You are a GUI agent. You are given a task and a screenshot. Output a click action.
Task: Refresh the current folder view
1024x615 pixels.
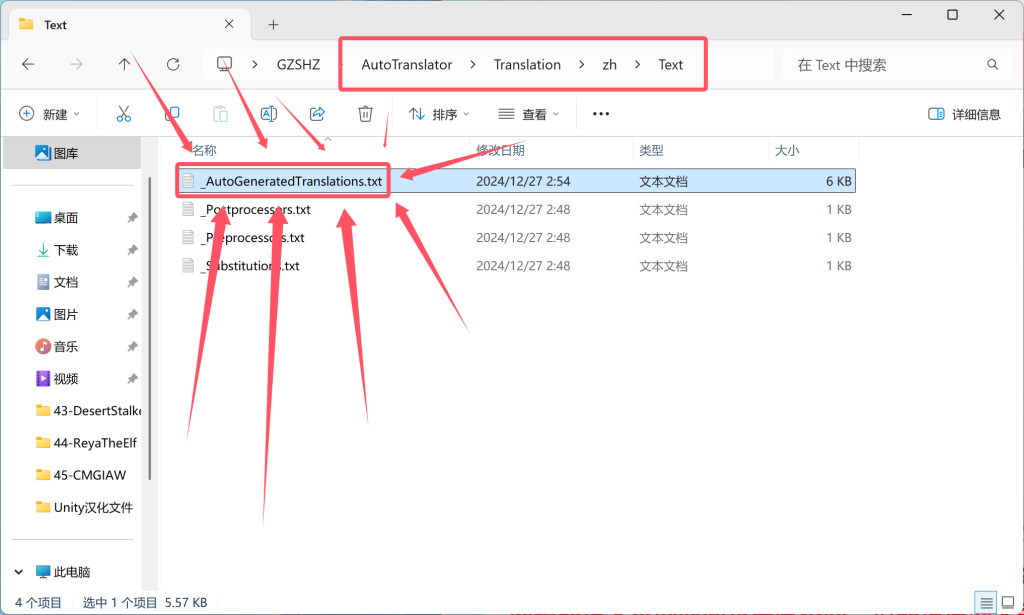pos(173,64)
